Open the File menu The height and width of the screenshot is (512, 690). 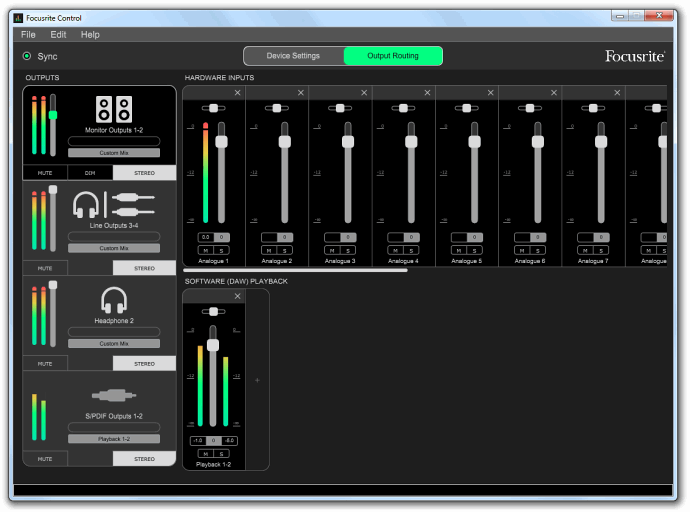click(28, 35)
